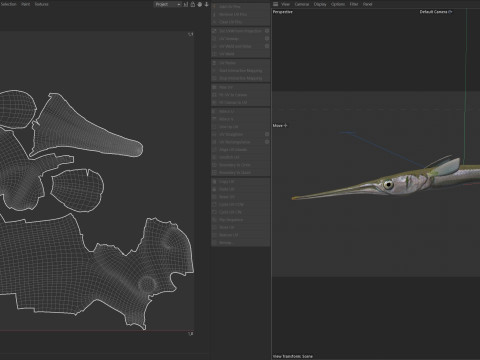Image resolution: width=480 pixels, height=360 pixels.
Task: Click Align UV Islands icon
Action: (215, 150)
